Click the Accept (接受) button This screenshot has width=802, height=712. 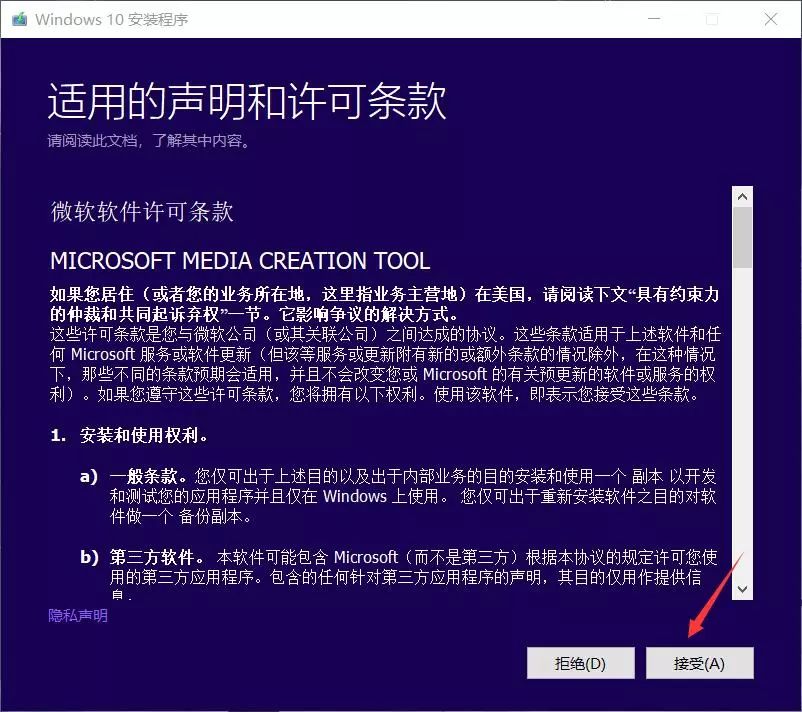point(700,662)
